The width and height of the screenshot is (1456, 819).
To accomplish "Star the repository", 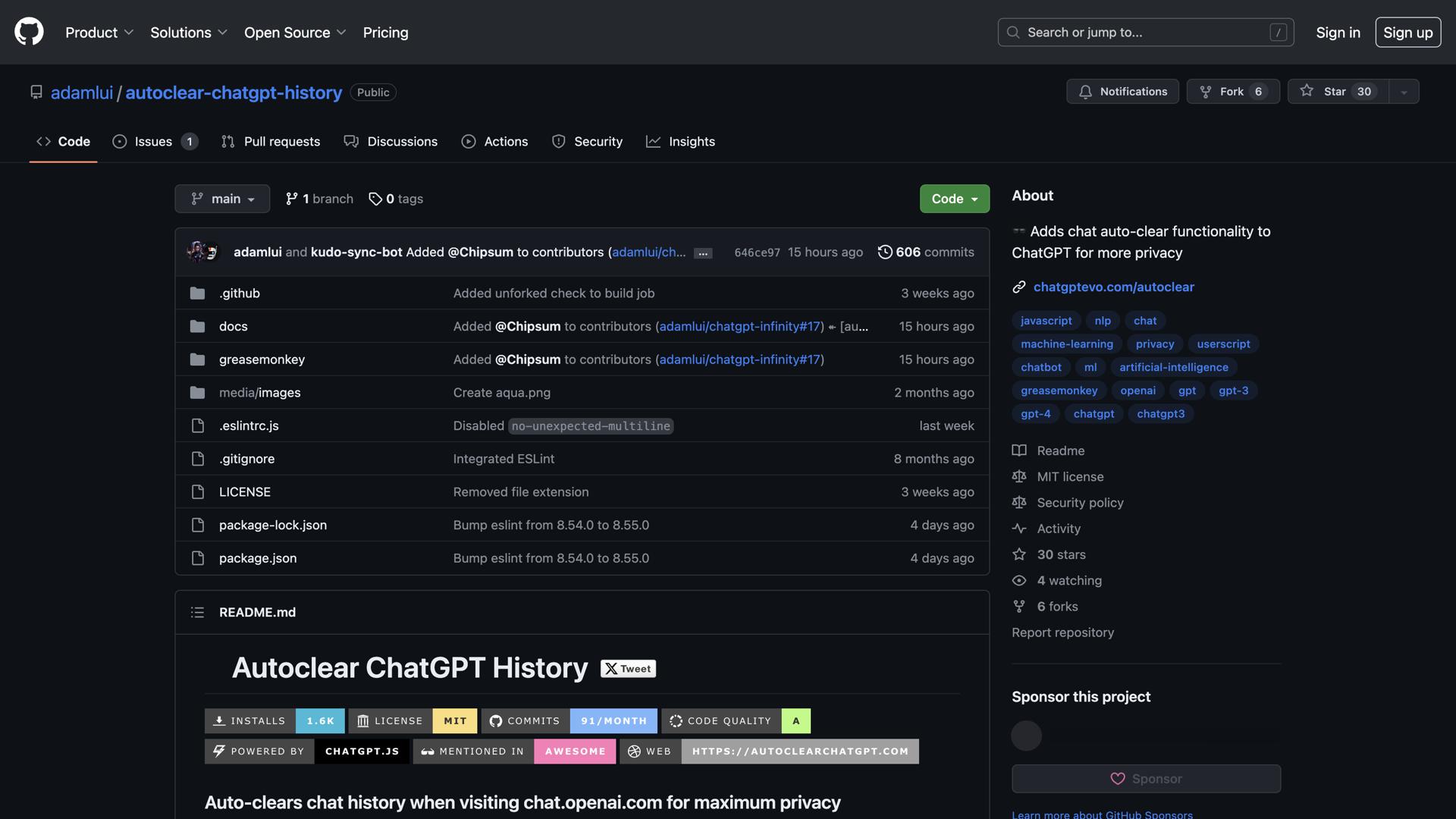I will [1337, 91].
